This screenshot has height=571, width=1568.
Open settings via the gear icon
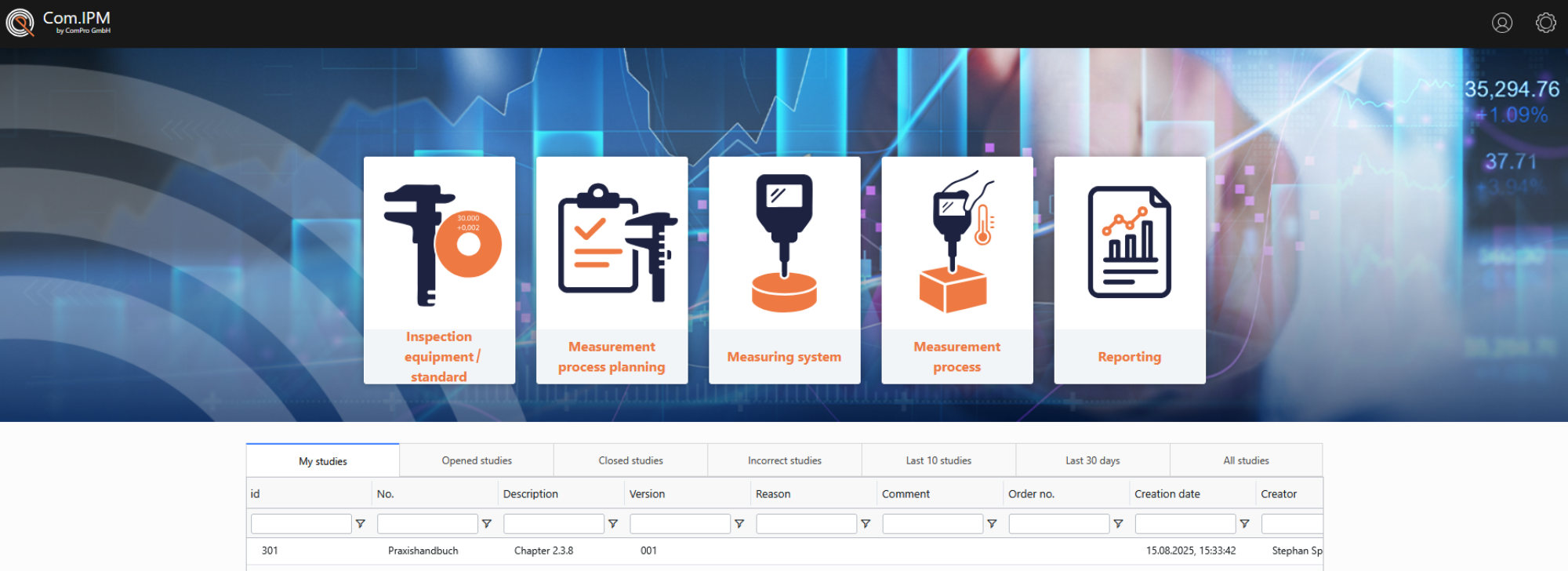pos(1545,24)
